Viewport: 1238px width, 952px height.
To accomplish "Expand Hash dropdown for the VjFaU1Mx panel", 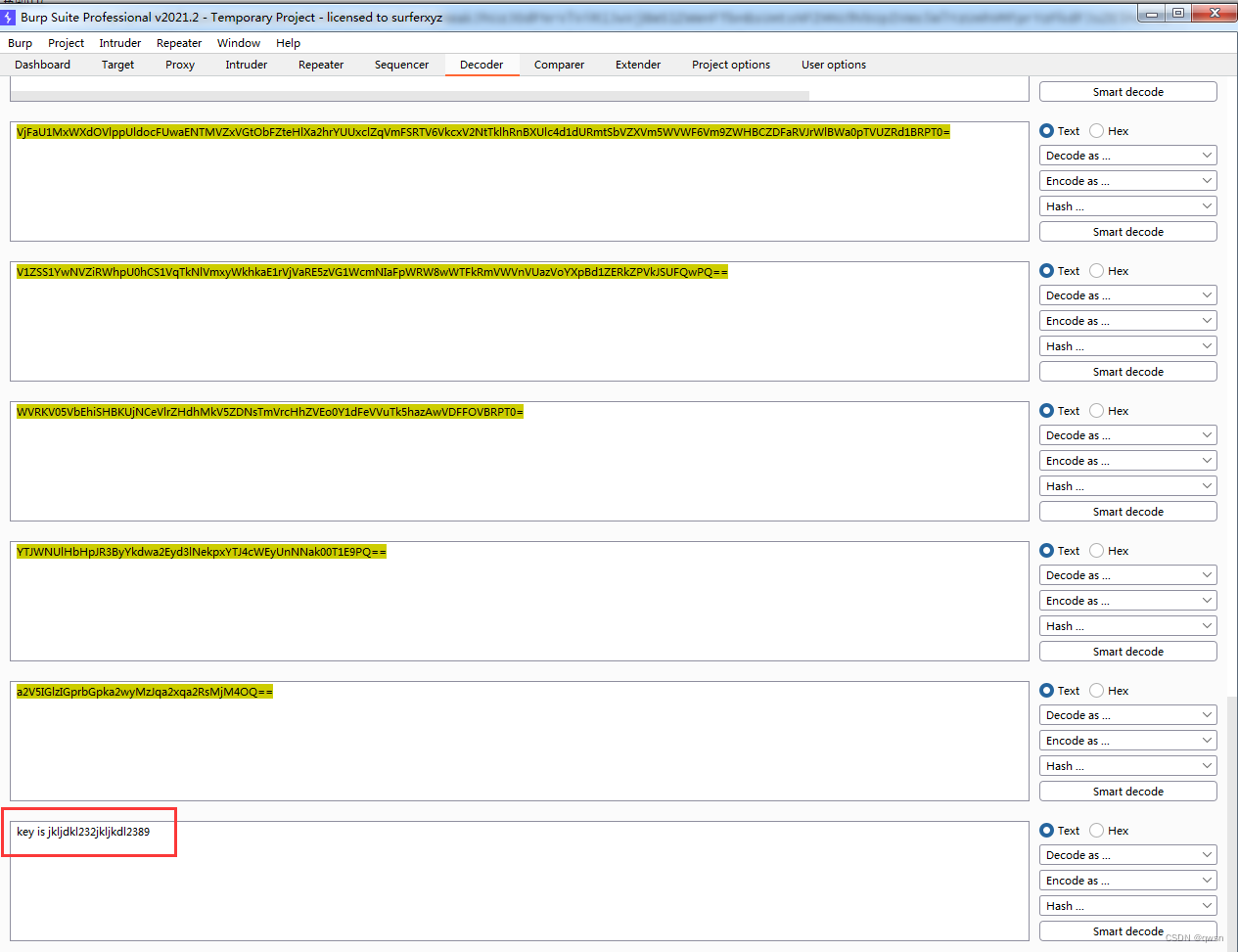I will 1128,206.
